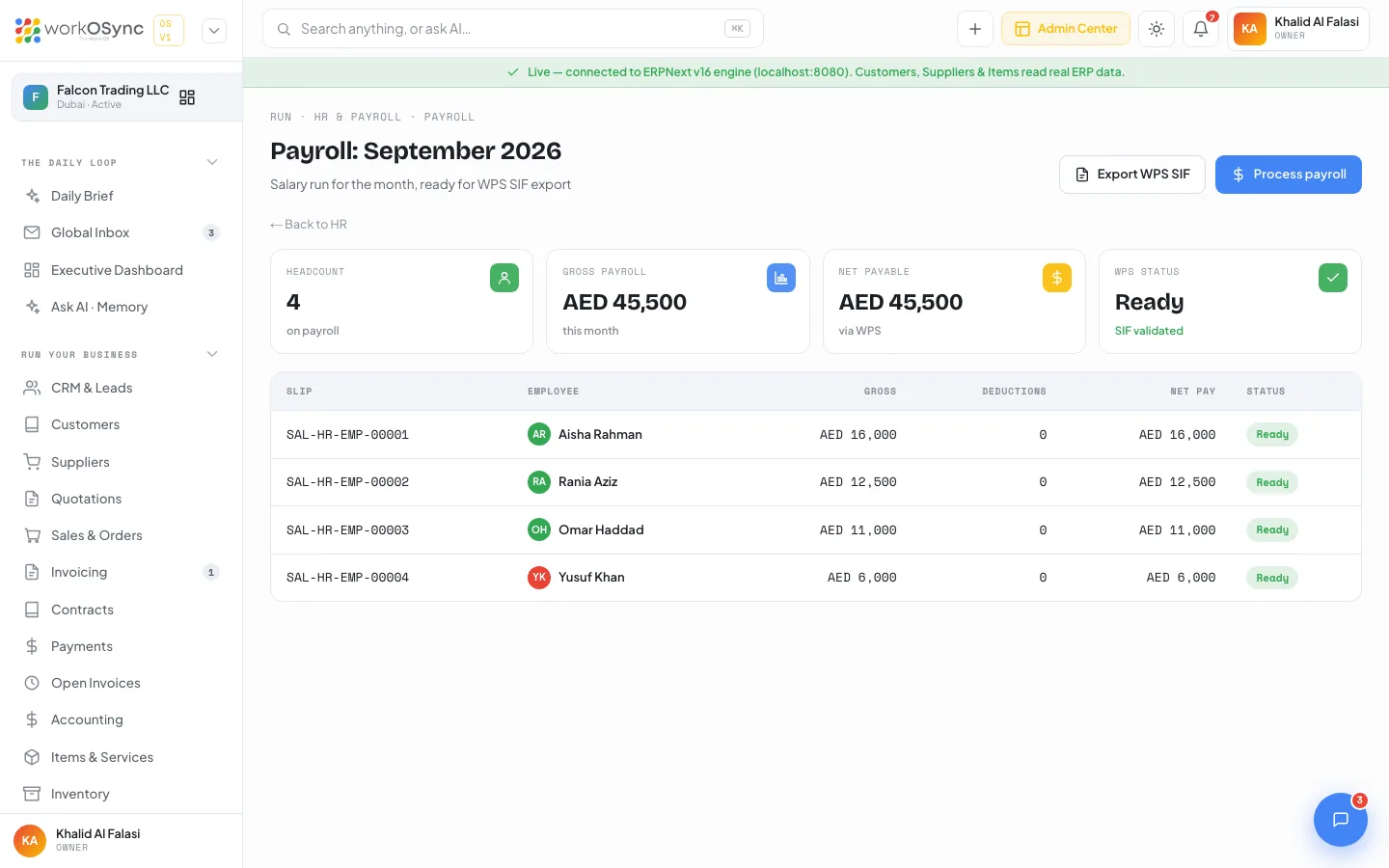Screen dimensions: 1389x868
Task: Open the chat bubble floating button
Action: pyautogui.click(x=1341, y=820)
